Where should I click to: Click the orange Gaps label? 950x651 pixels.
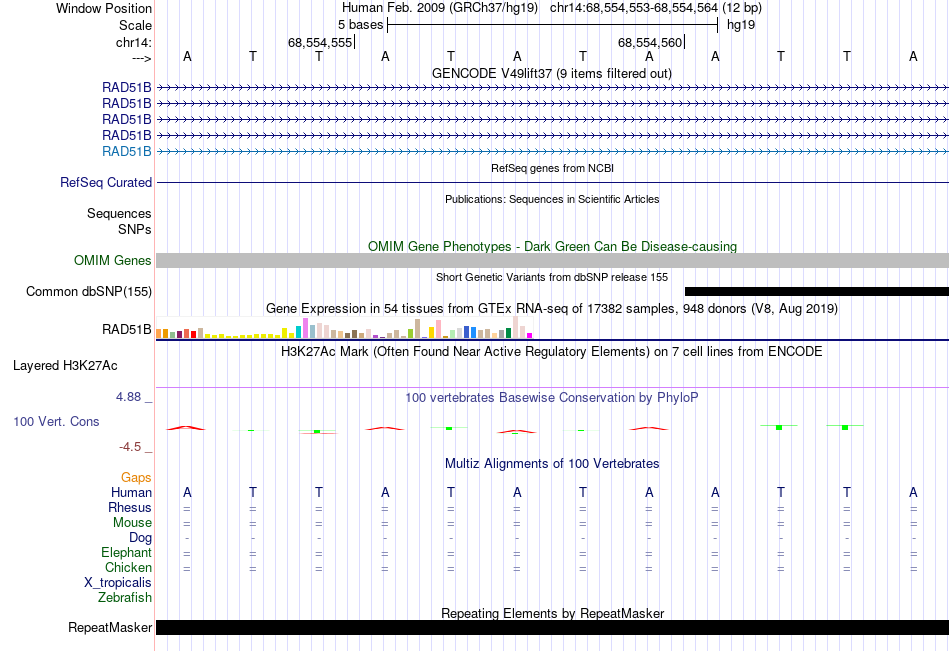tap(136, 478)
